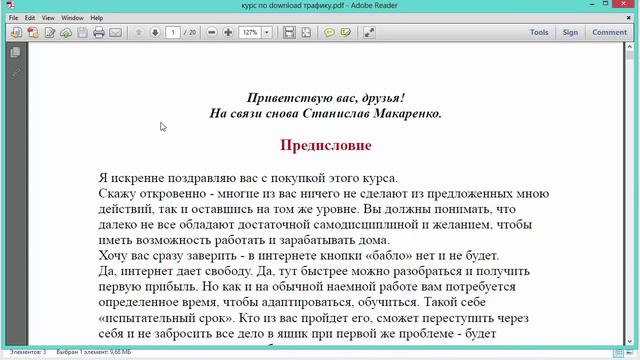Click the Adobe Reader title bar icon
The image size is (640, 360).
[11, 5]
